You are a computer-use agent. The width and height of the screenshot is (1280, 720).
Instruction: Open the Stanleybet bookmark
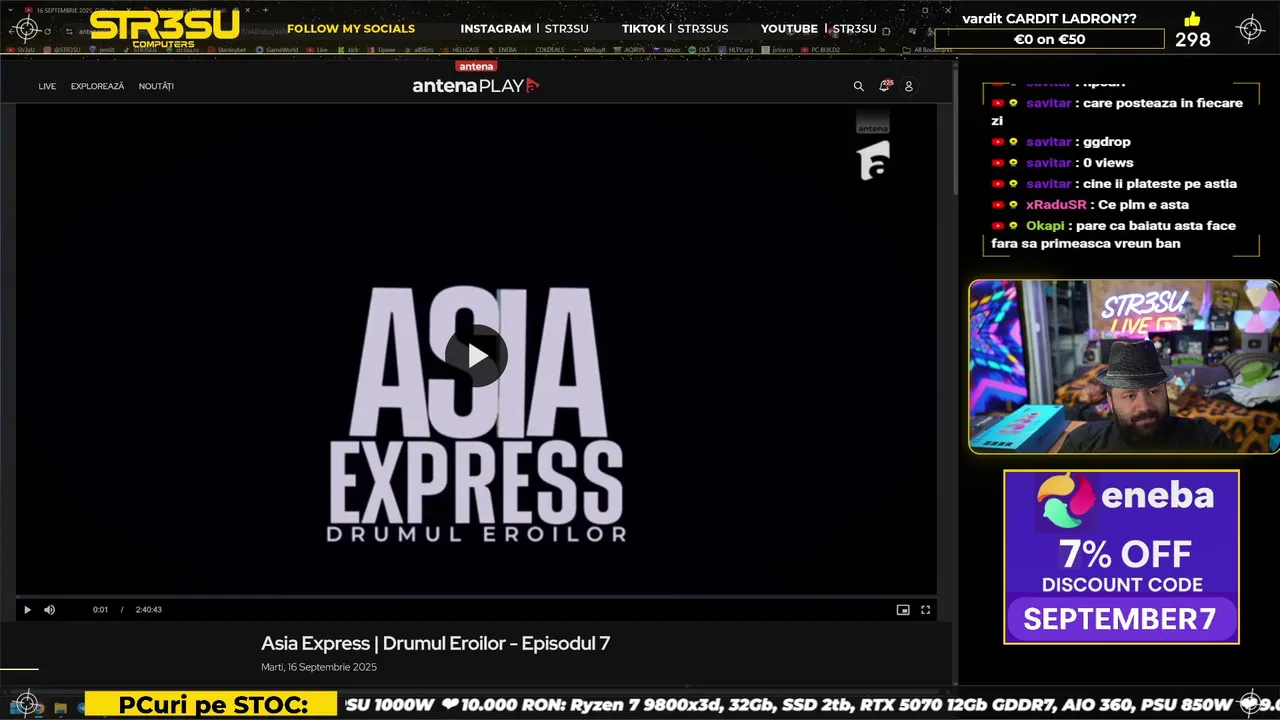[x=227, y=49]
